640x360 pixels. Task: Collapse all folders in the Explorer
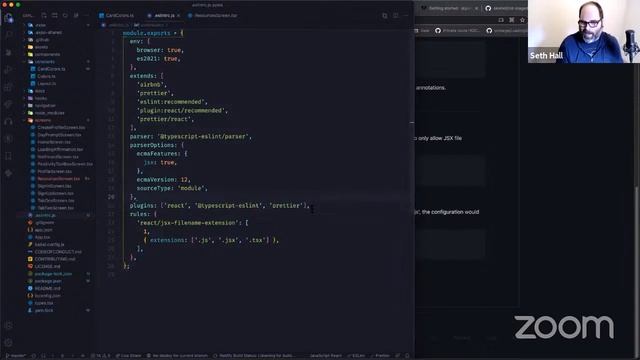tap(76, 16)
